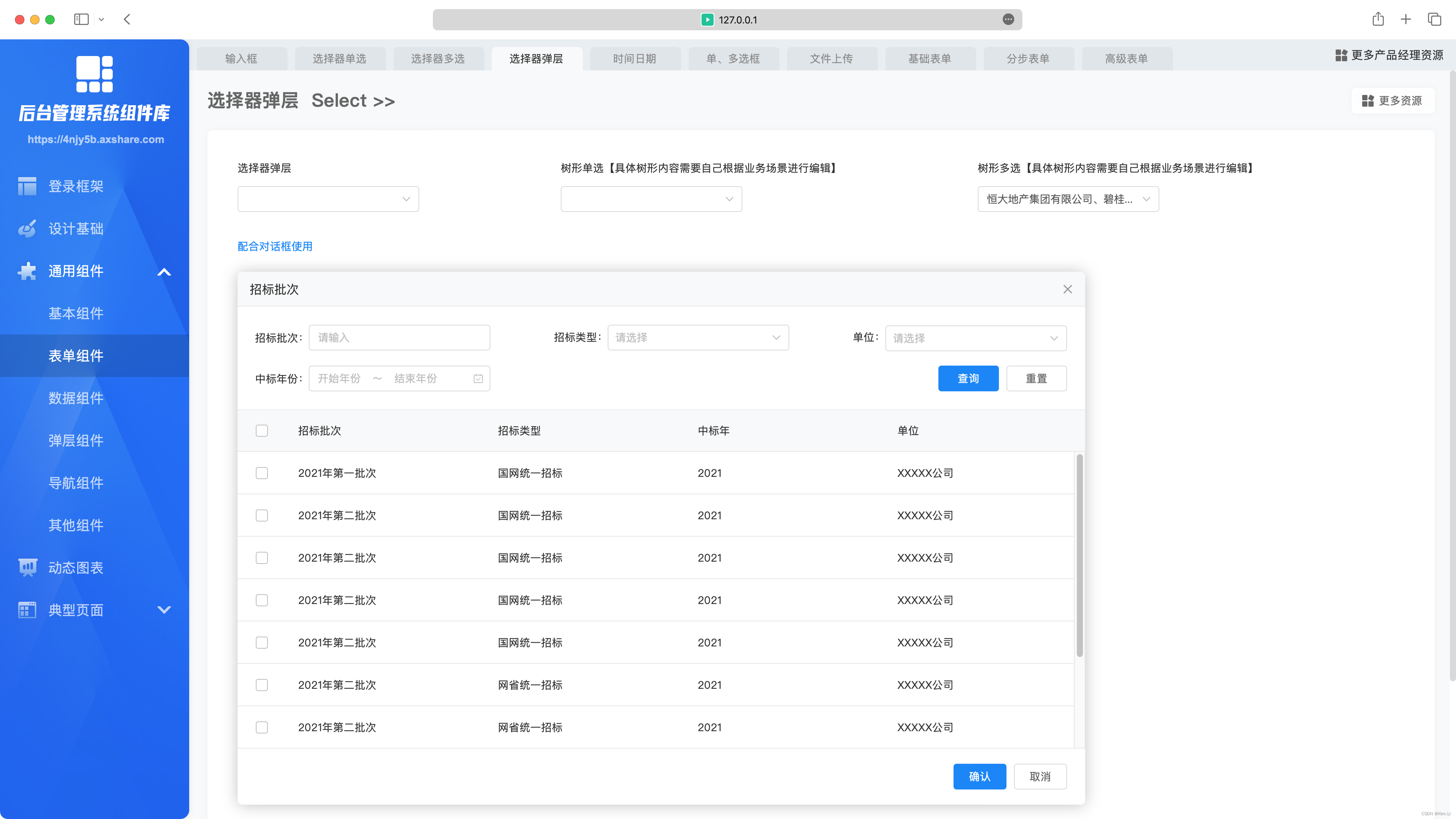The height and width of the screenshot is (819, 1456).
Task: Click the 更多资源 grid icon
Action: (x=1368, y=101)
